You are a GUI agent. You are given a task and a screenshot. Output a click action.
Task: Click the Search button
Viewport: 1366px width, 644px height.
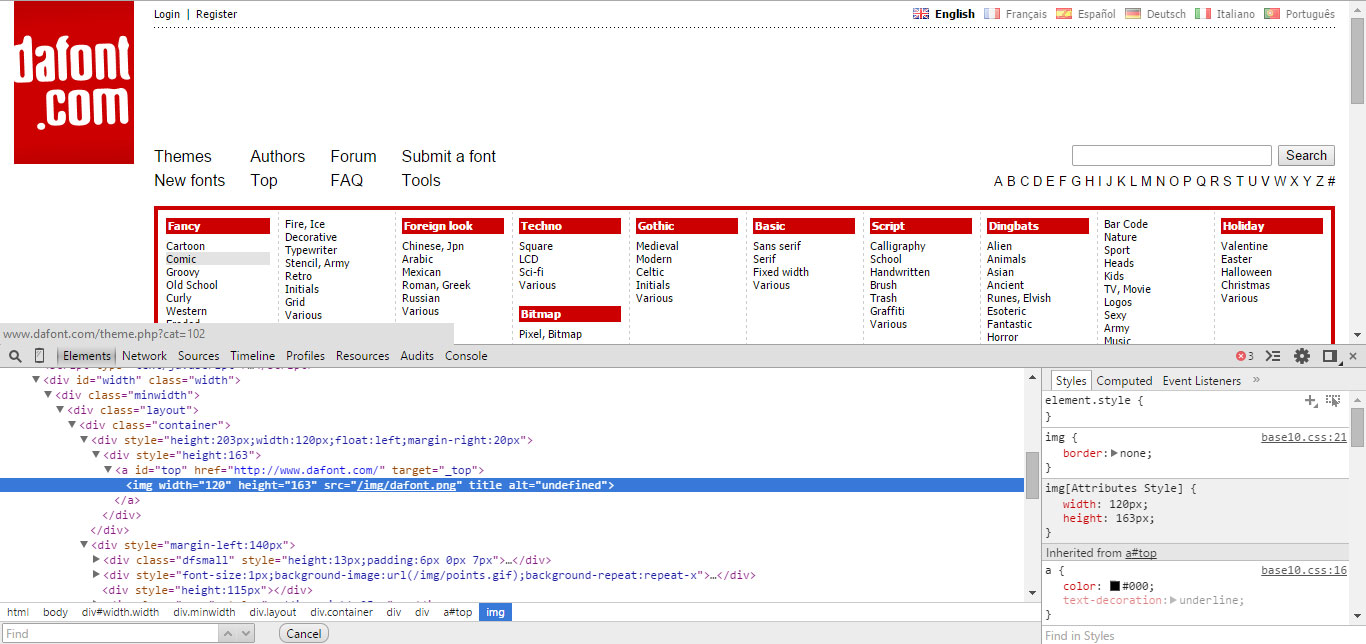coord(1306,155)
